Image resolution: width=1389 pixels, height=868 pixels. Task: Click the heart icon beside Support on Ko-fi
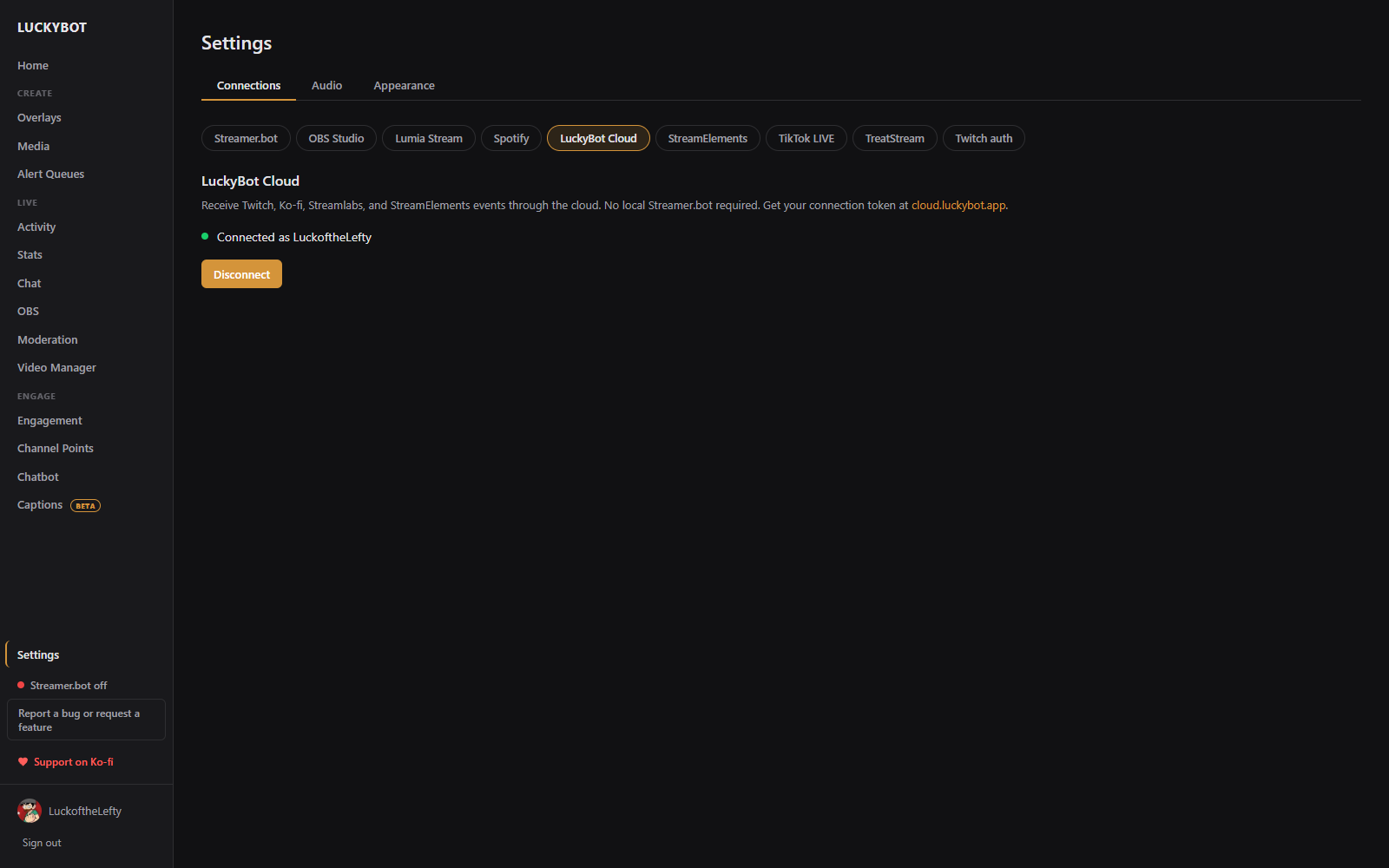pyautogui.click(x=23, y=762)
